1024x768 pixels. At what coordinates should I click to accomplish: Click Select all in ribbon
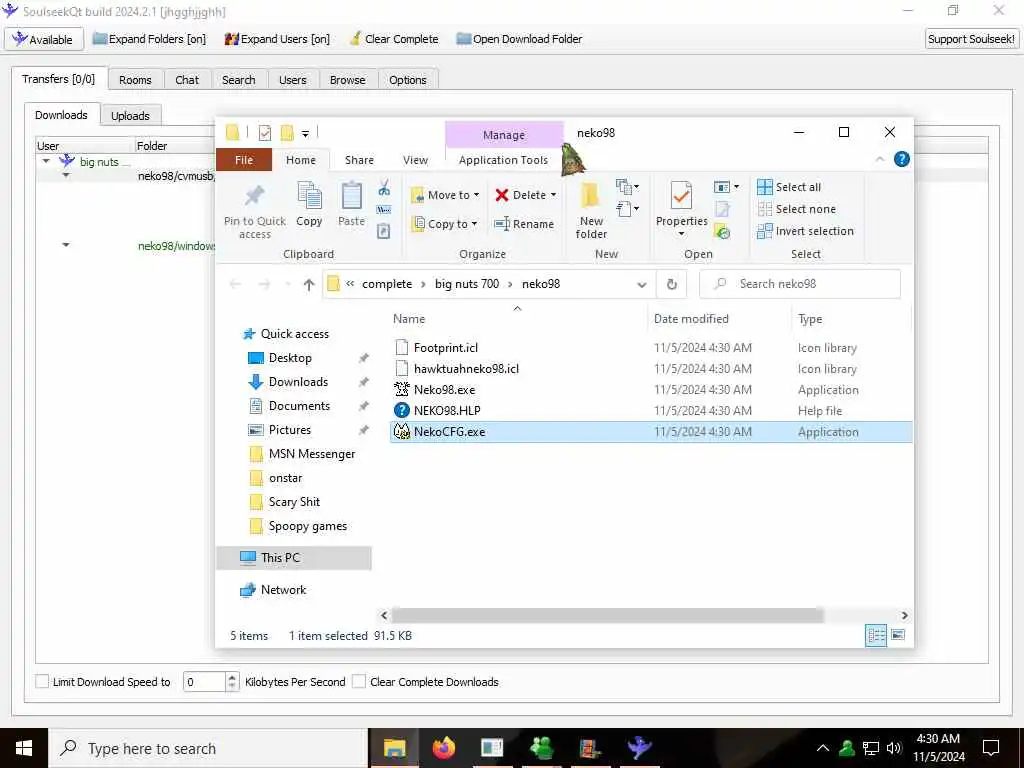(789, 187)
